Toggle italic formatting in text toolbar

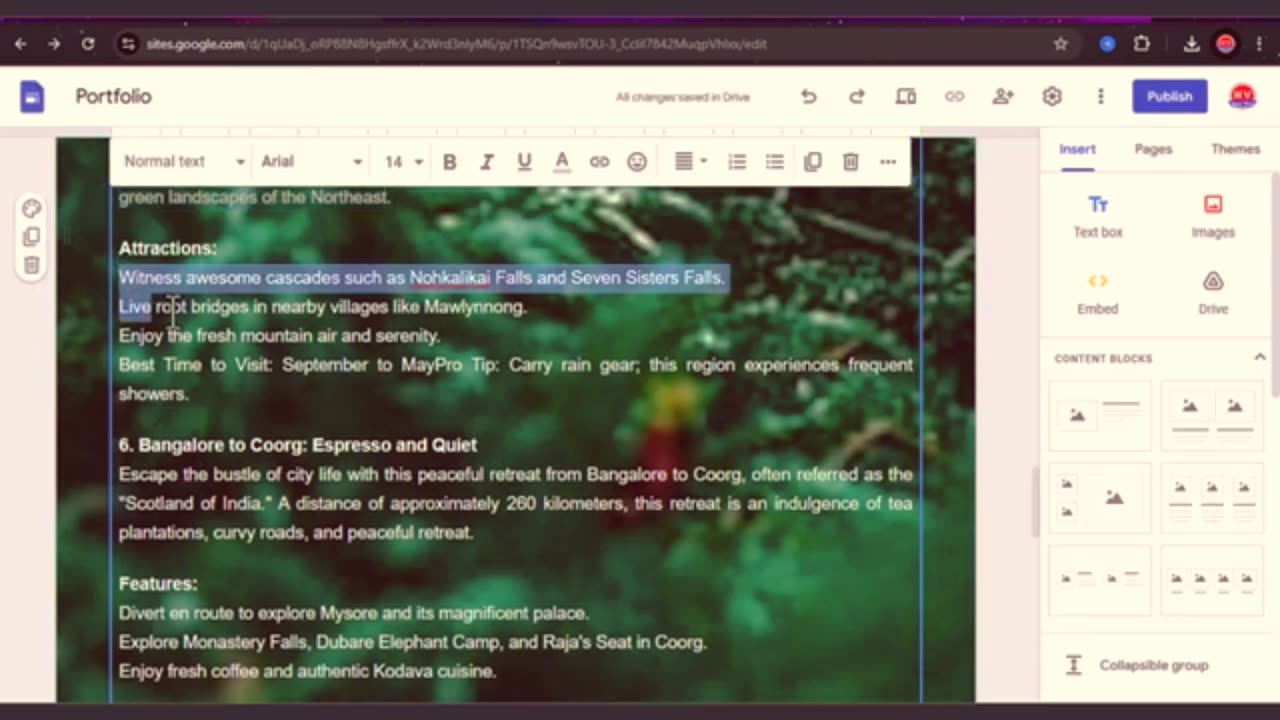pyautogui.click(x=486, y=162)
